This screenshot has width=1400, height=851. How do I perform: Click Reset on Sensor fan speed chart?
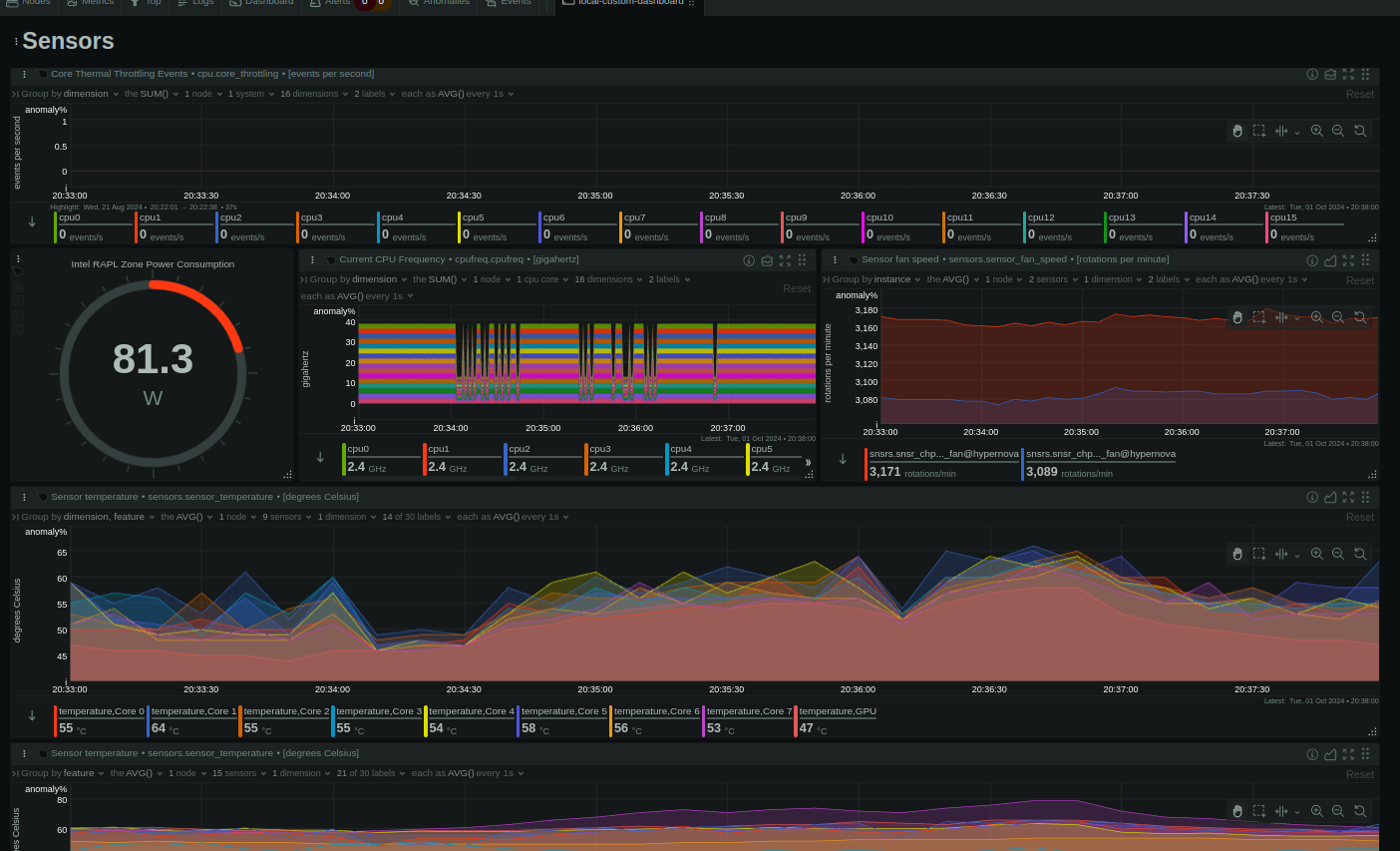(1360, 280)
